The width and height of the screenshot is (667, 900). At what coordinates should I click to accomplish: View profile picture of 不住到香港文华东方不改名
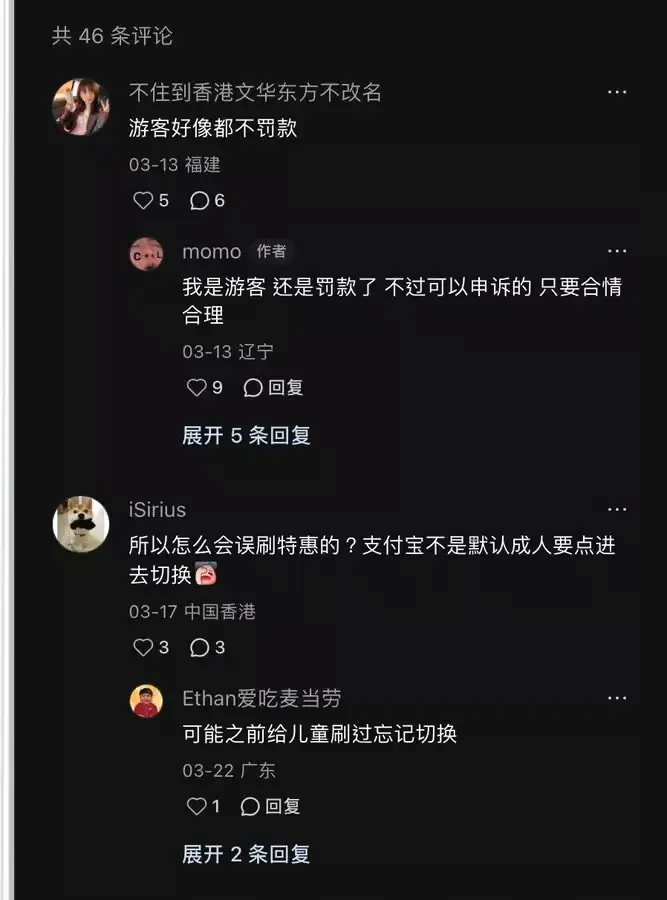point(81,107)
